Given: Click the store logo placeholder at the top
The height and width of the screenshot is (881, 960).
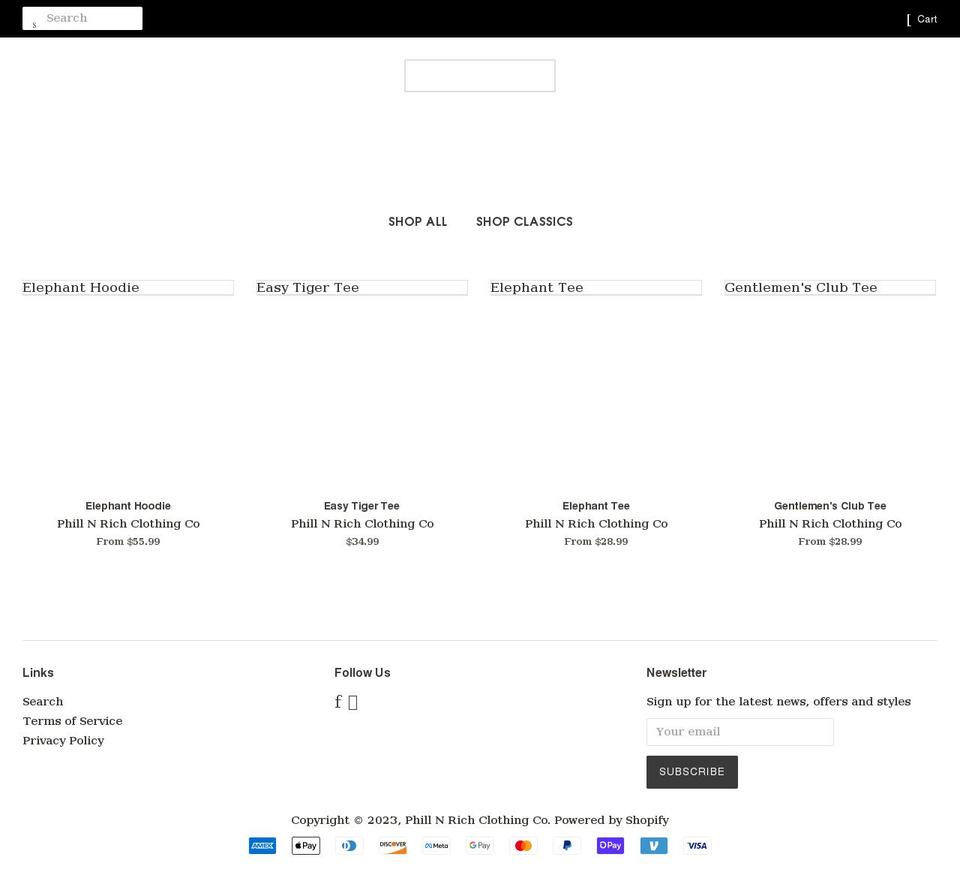Looking at the screenshot, I should tap(480, 76).
